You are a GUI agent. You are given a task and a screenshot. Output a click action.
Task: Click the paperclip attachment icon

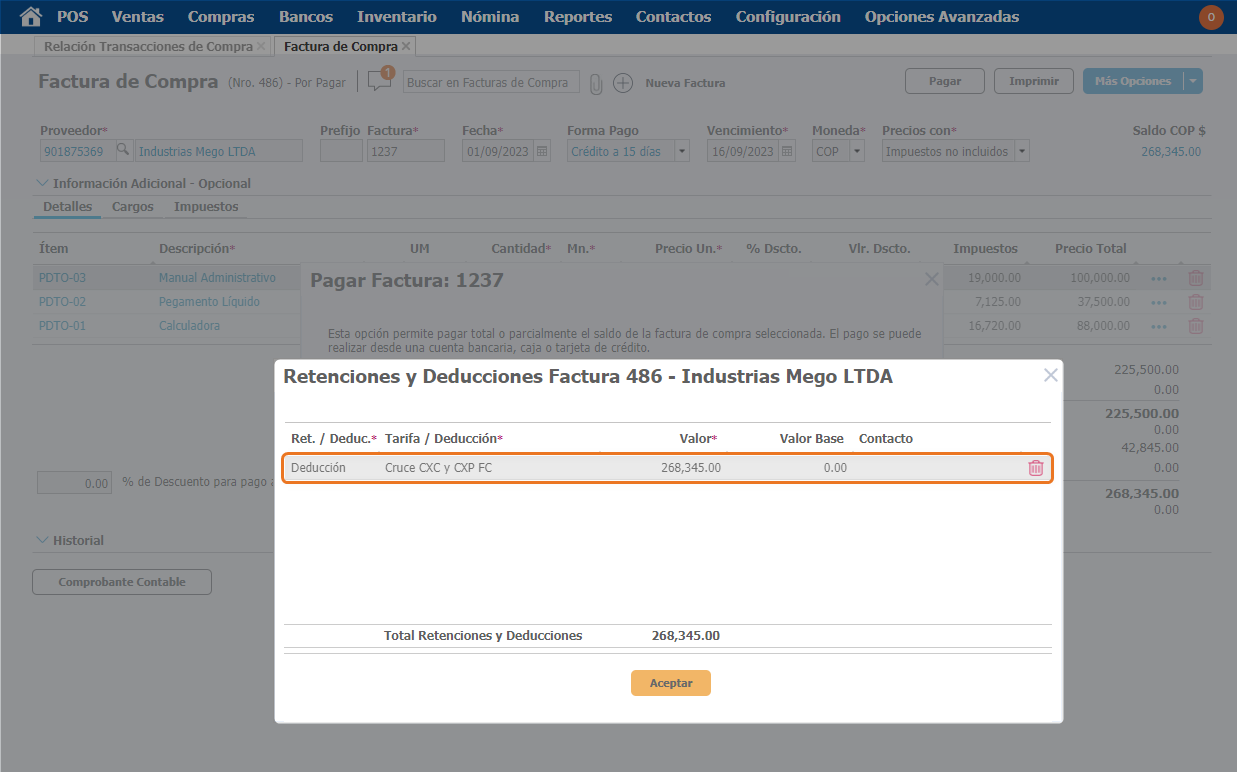[596, 84]
